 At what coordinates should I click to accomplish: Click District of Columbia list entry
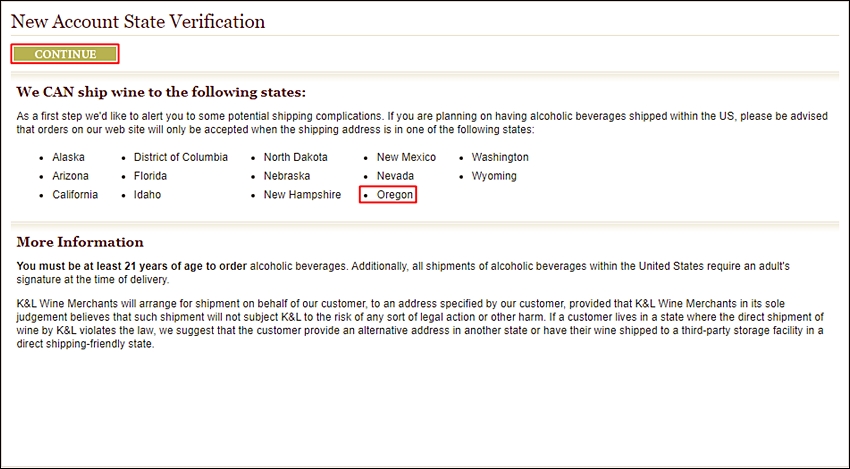point(181,157)
